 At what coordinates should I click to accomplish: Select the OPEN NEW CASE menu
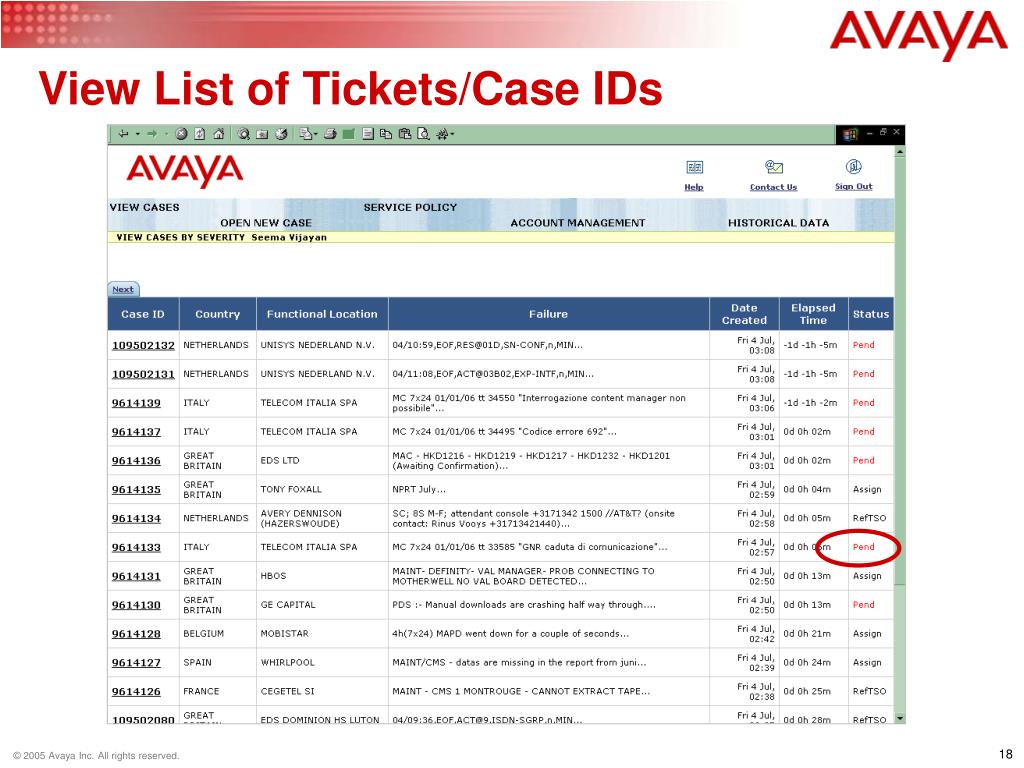(x=266, y=223)
